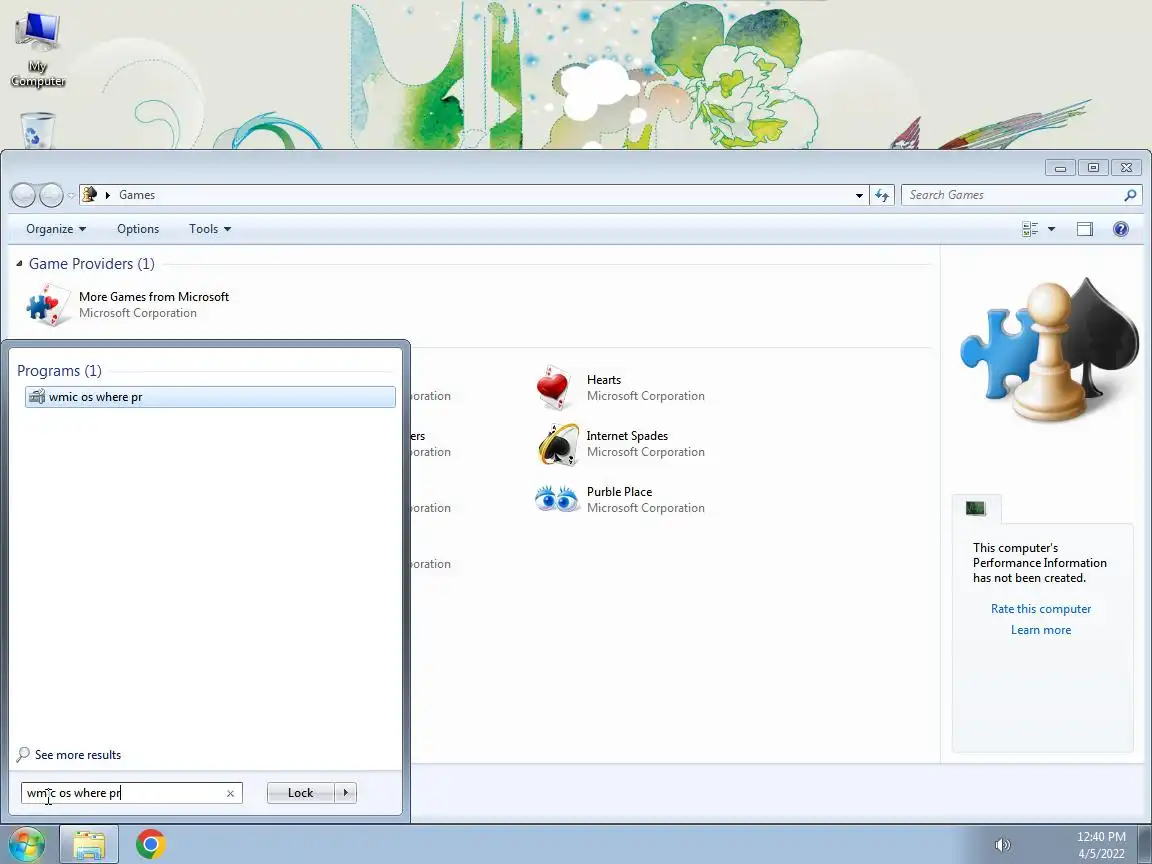This screenshot has height=864, width=1152.
Task: Open recent pages dropdown beside navigation arrows
Action: pyautogui.click(x=71, y=195)
